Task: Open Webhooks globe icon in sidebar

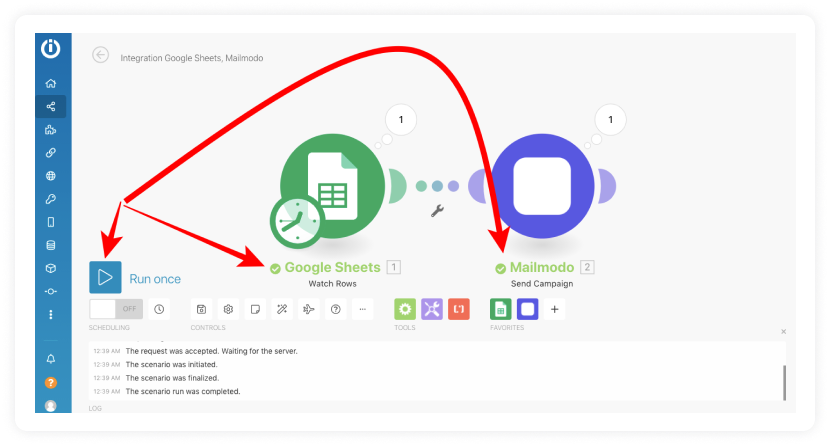Action: [51, 176]
